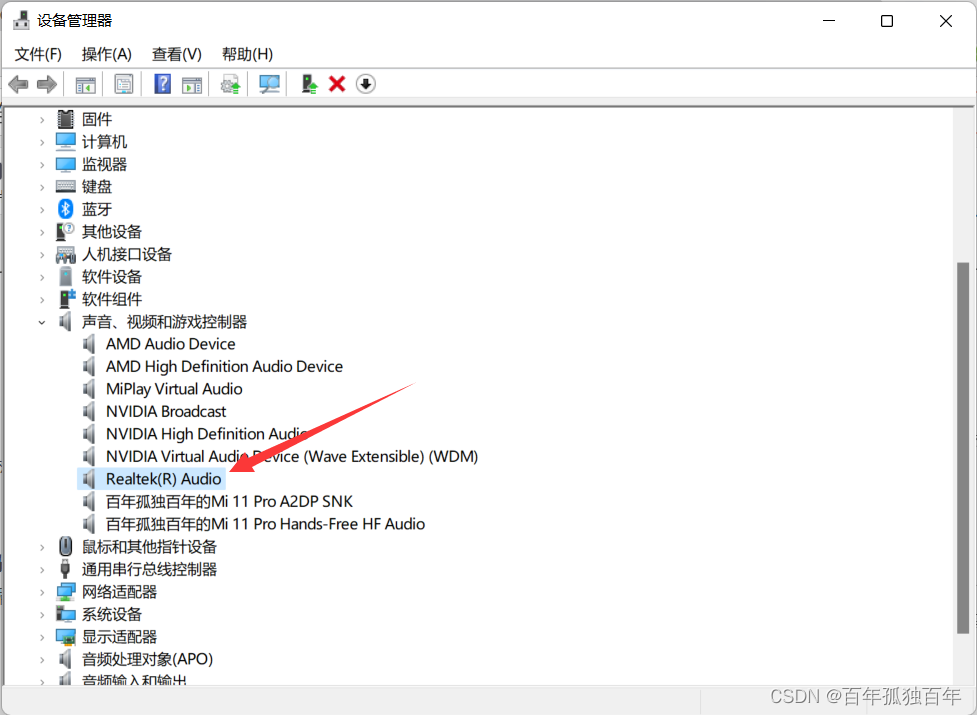Viewport: 977px width, 715px height.
Task: Select the Mi 11 Pro A2DP SNK entry
Action: [229, 501]
